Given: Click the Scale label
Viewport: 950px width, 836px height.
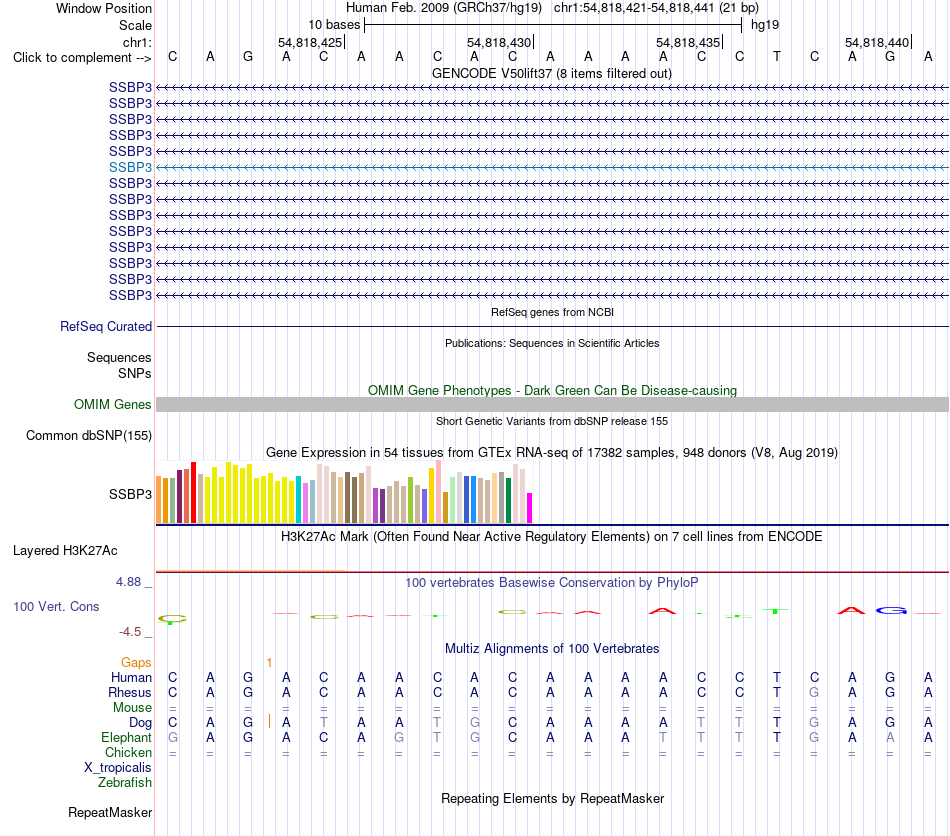Looking at the screenshot, I should click(x=135, y=25).
